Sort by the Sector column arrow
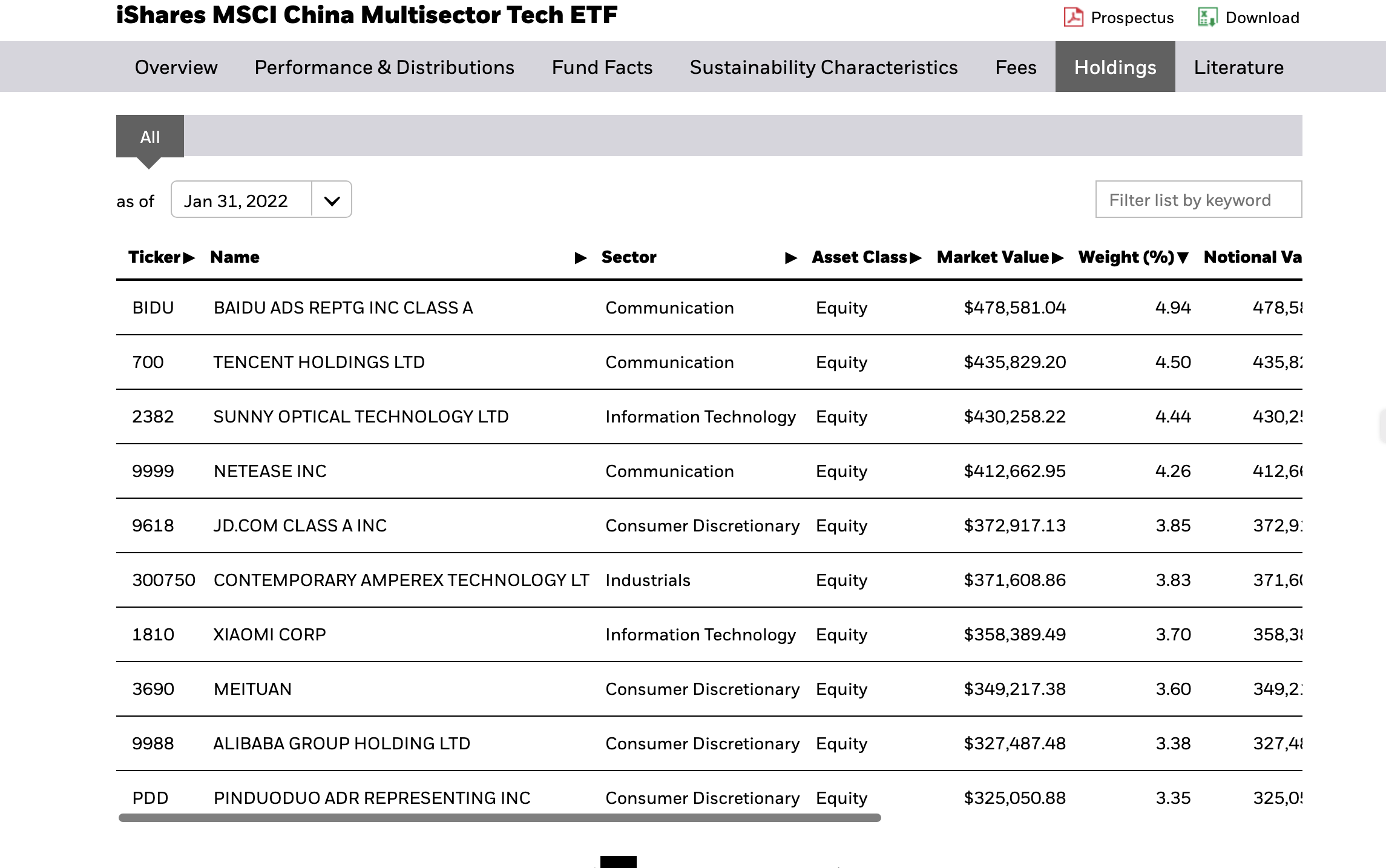 (x=790, y=258)
